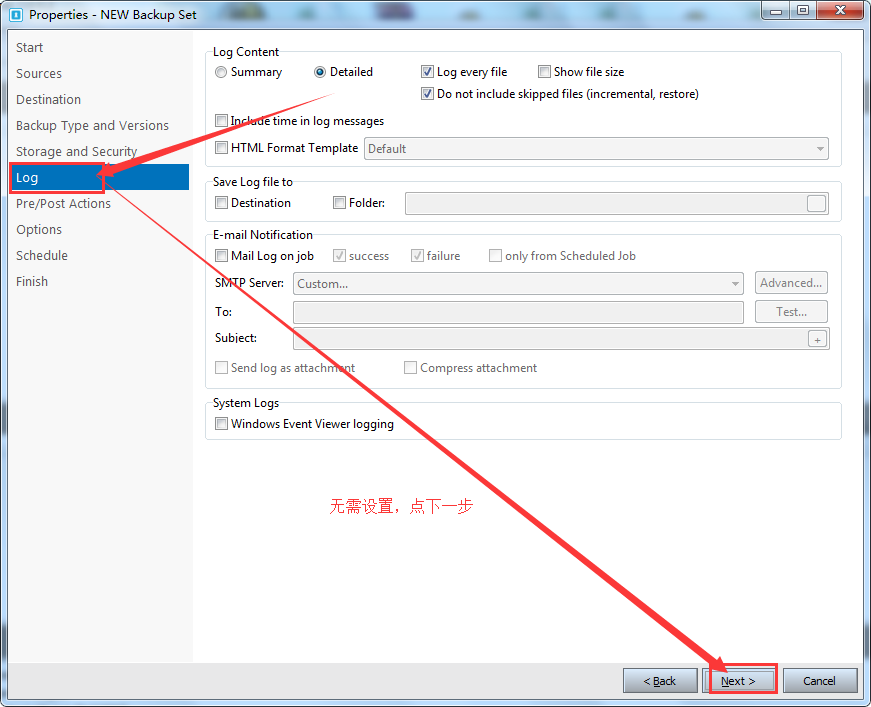871x707 pixels.
Task: Expand the SMTP Server dropdown
Action: 518,284
